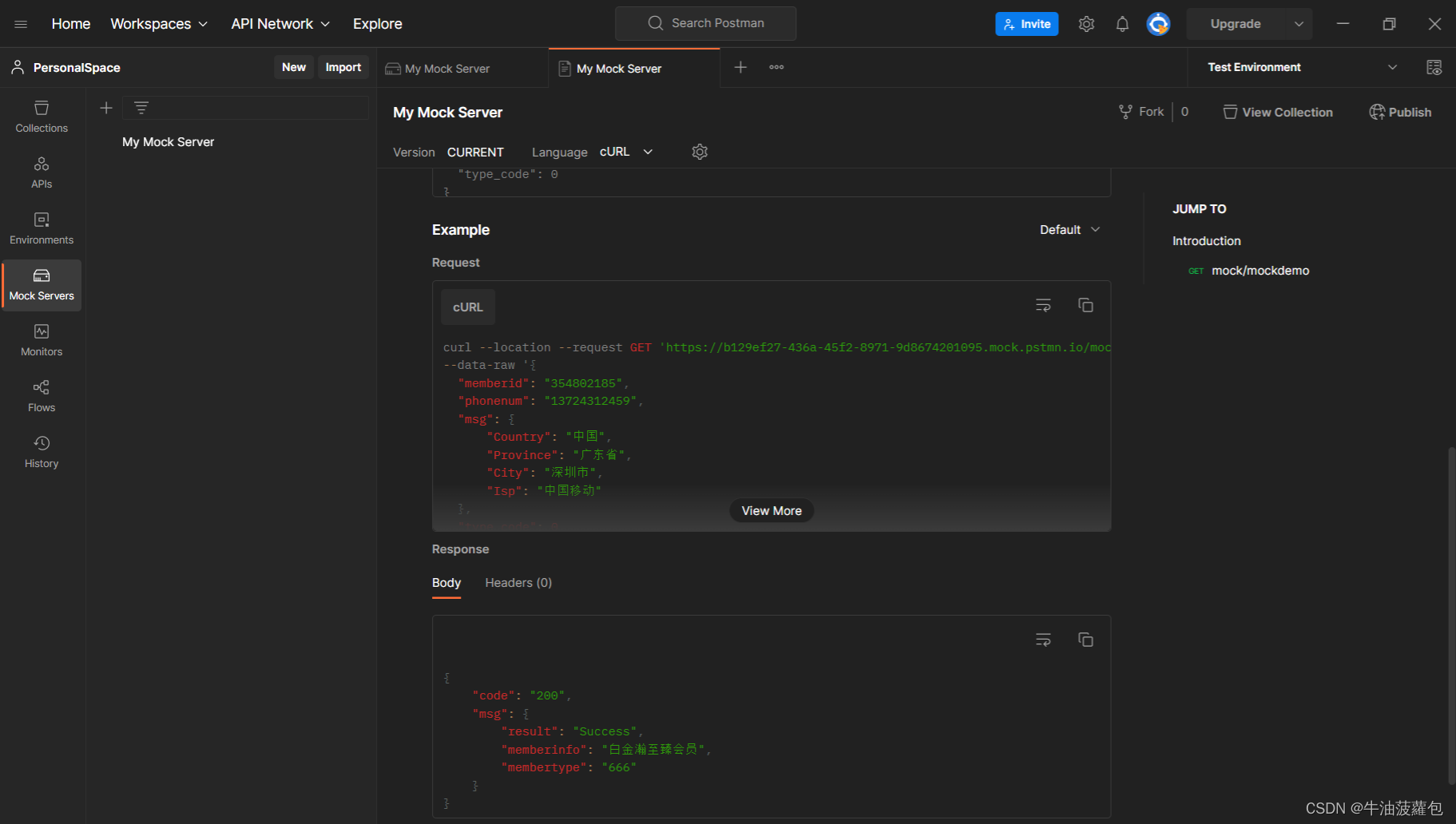The height and width of the screenshot is (824, 1456).
Task: Select the response Body tab
Action: (x=446, y=583)
